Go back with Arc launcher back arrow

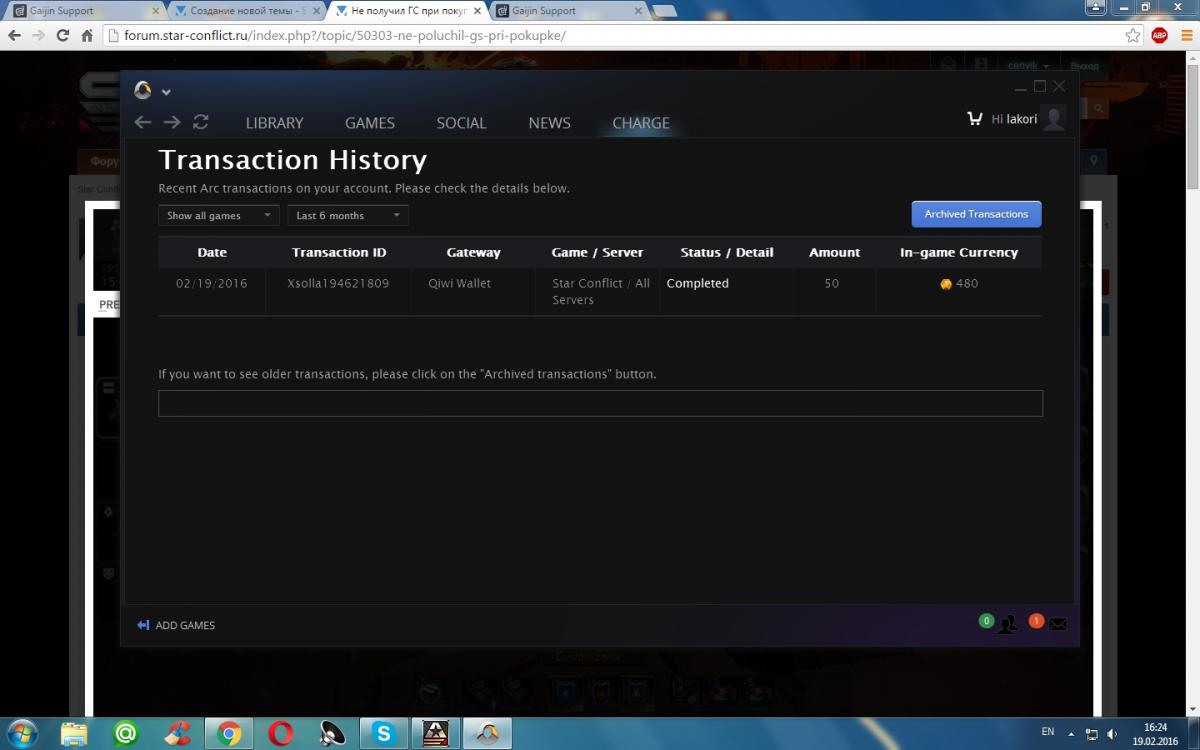click(143, 121)
